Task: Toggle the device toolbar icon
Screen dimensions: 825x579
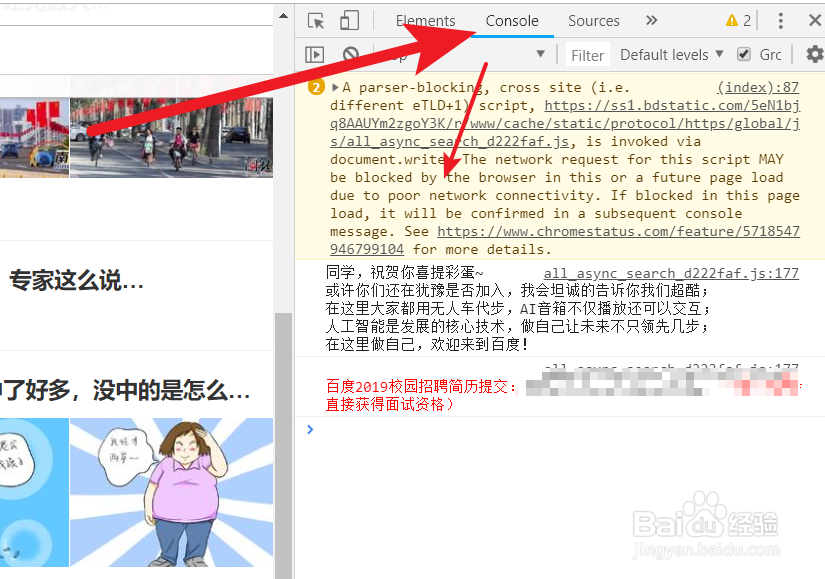Action: pos(349,21)
